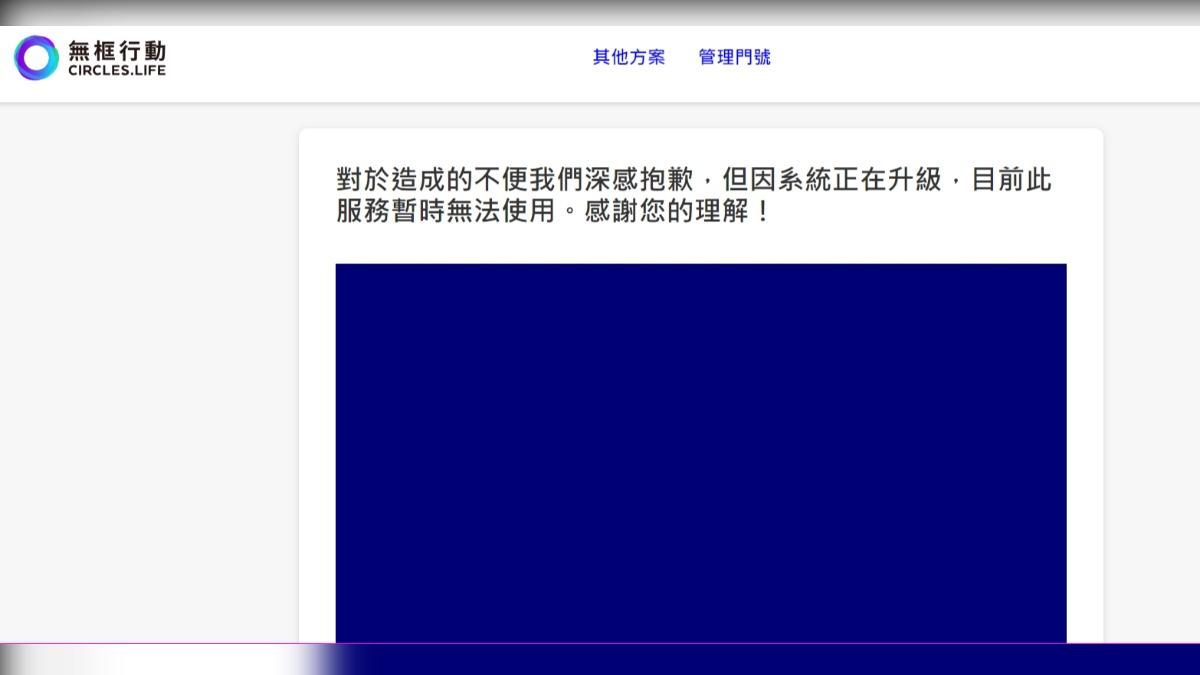The width and height of the screenshot is (1200, 675).
Task: Click the dark navy bar at the bottom
Action: pyautogui.click(x=800, y=660)
